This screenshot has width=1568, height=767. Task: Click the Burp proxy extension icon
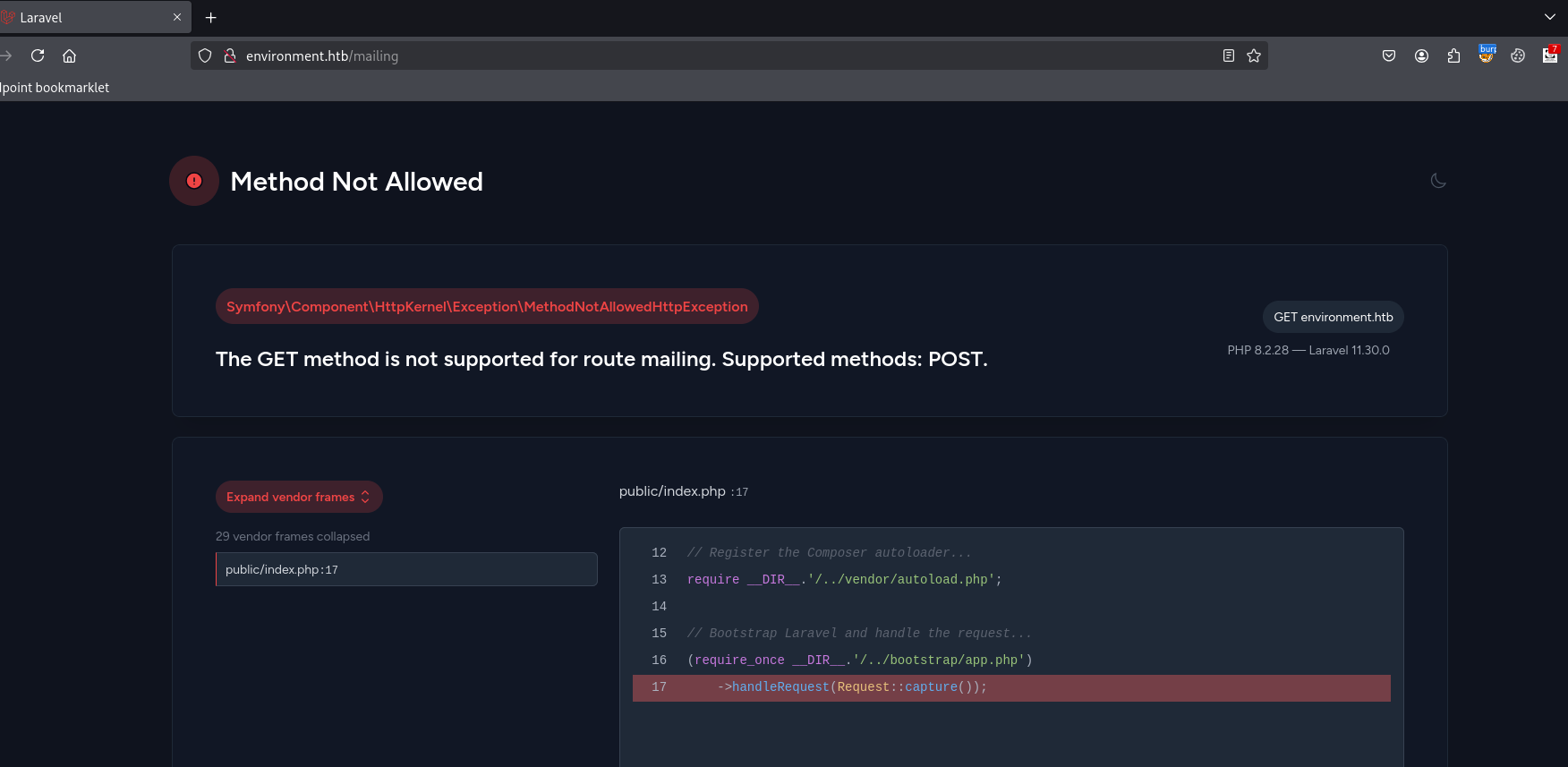(1487, 55)
